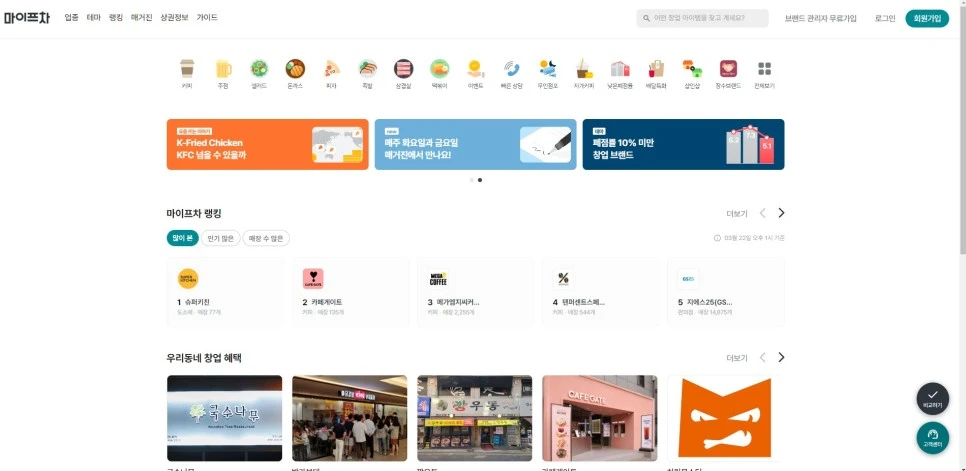The width and height of the screenshot is (966, 471).
Task: Open the 매거진 weekly light-blue banner
Action: 476,145
